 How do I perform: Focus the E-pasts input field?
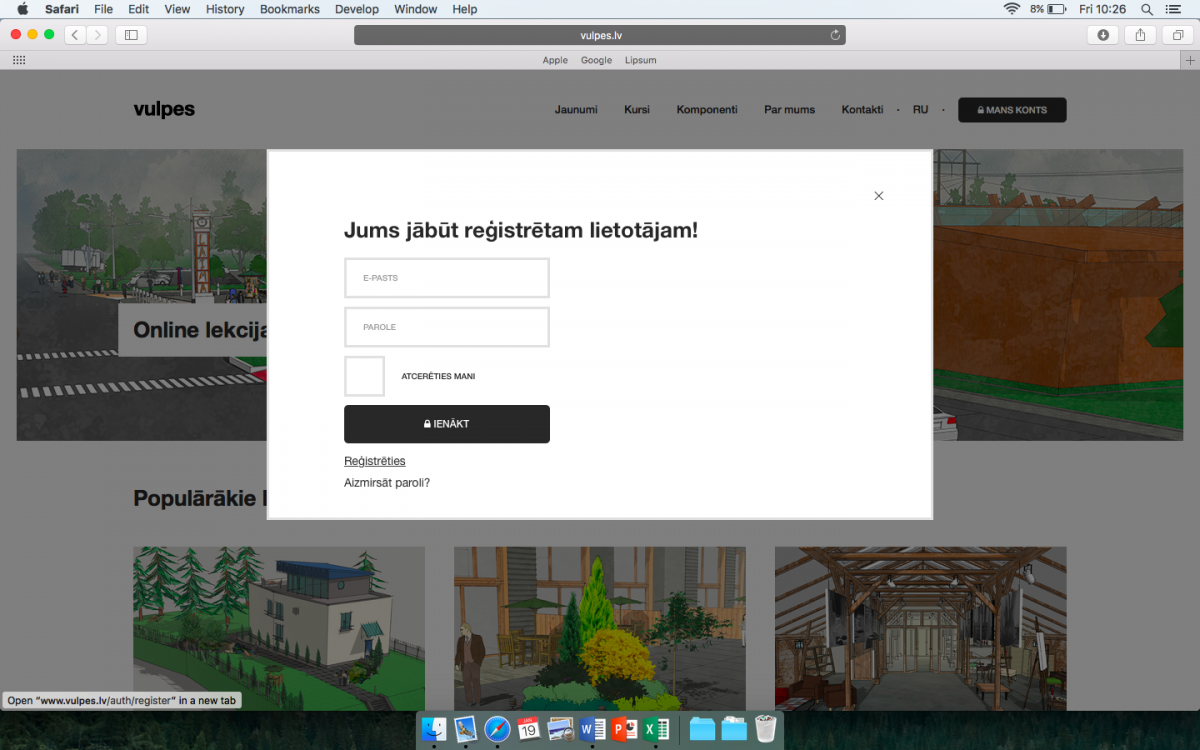pos(447,278)
